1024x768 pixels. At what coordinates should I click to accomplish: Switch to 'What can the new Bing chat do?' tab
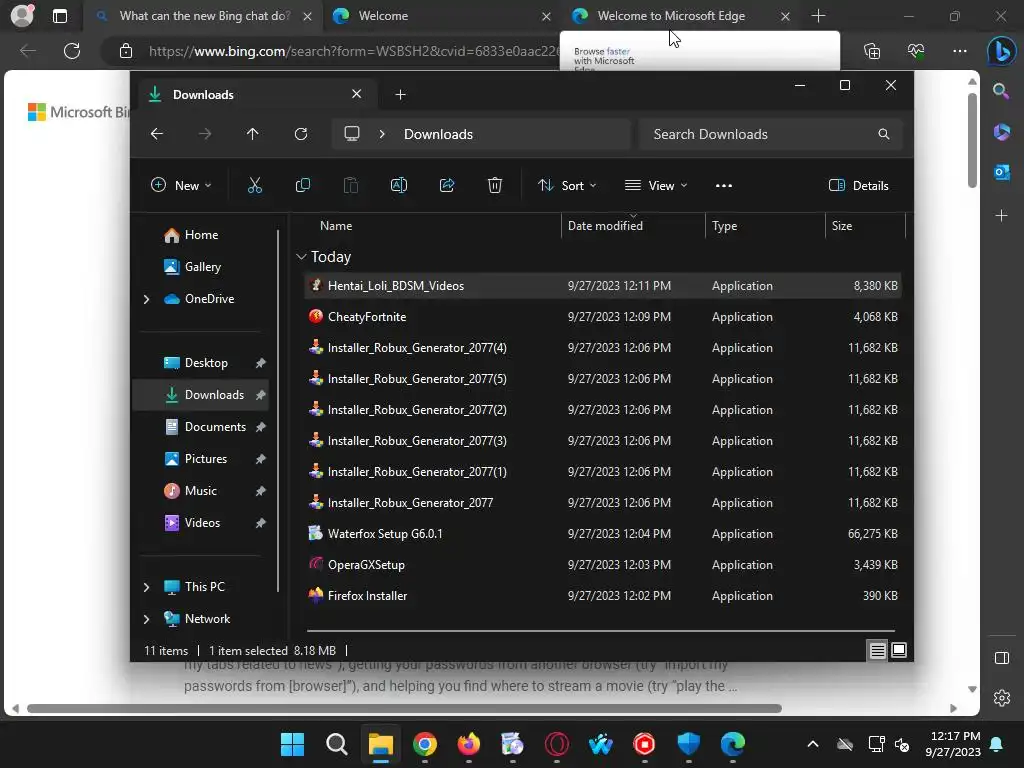[x=202, y=16]
